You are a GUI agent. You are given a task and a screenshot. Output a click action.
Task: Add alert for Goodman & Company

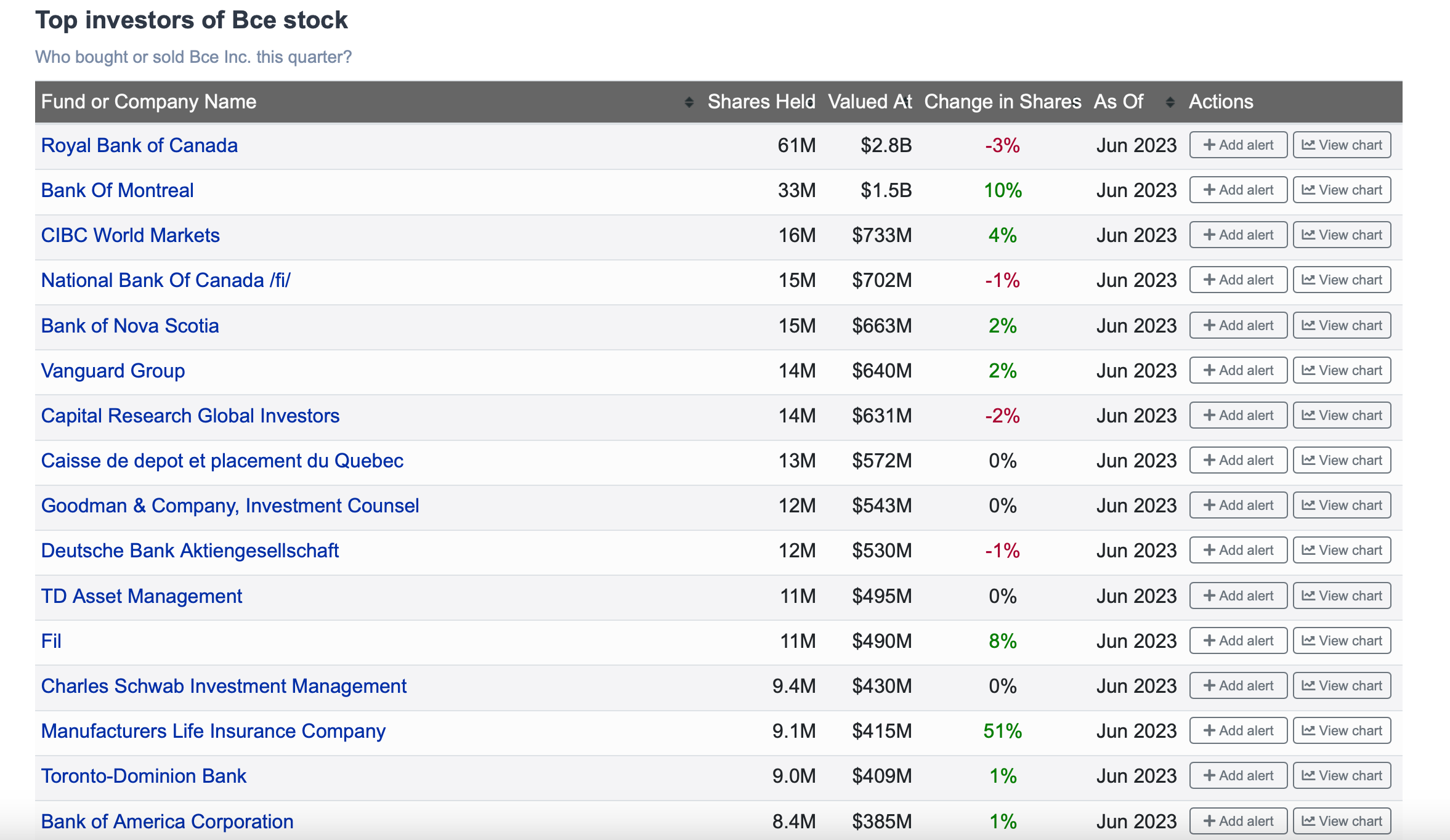(1238, 505)
